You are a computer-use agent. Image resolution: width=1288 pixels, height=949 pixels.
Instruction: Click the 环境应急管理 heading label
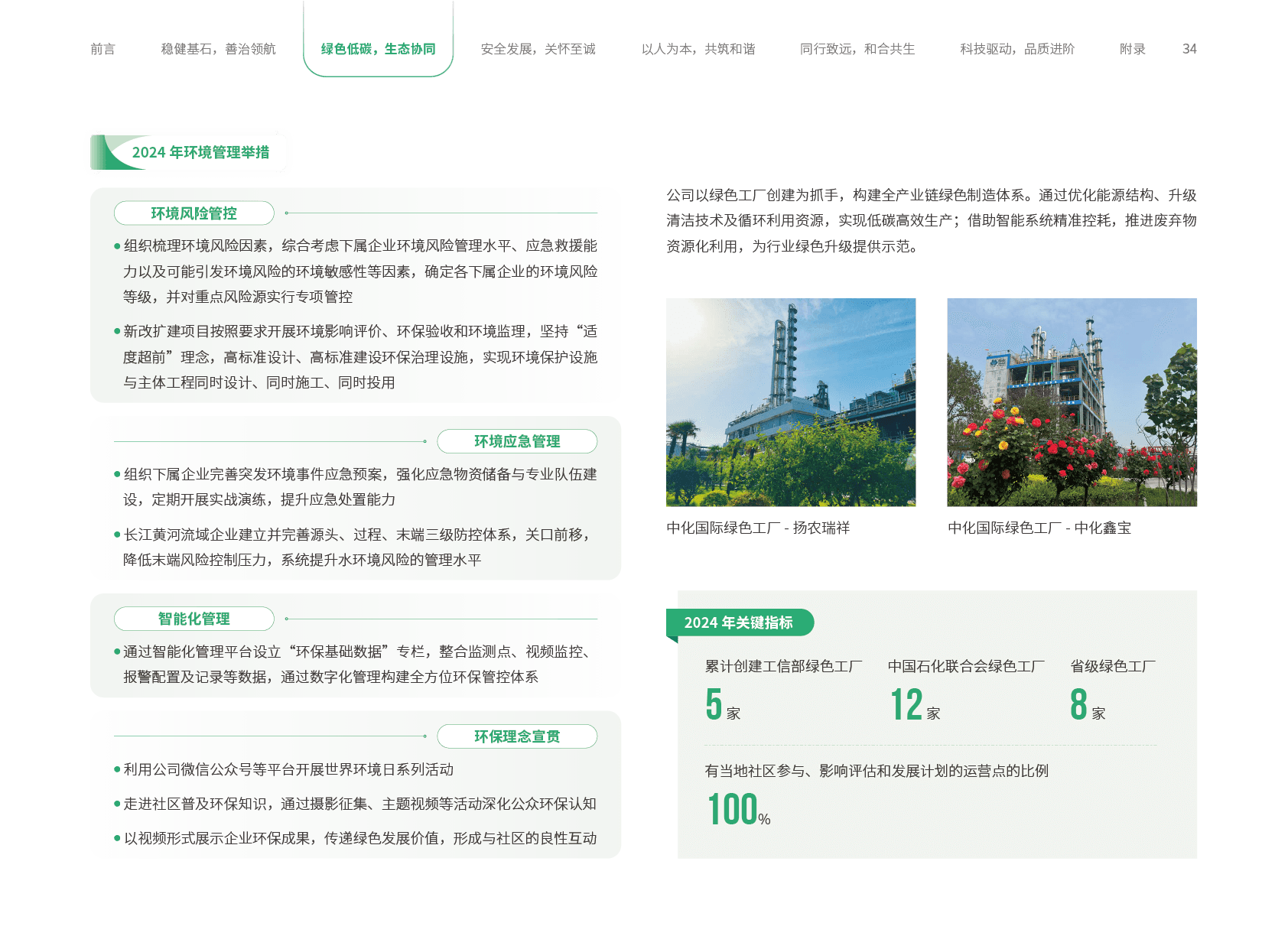(x=517, y=441)
